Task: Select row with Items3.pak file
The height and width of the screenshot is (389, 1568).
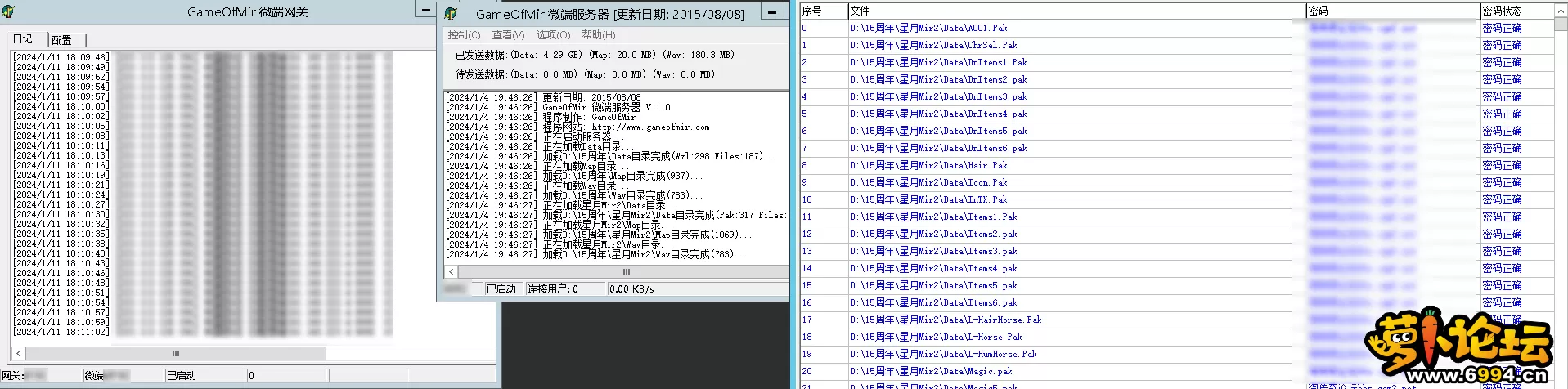Action: pos(1176,251)
